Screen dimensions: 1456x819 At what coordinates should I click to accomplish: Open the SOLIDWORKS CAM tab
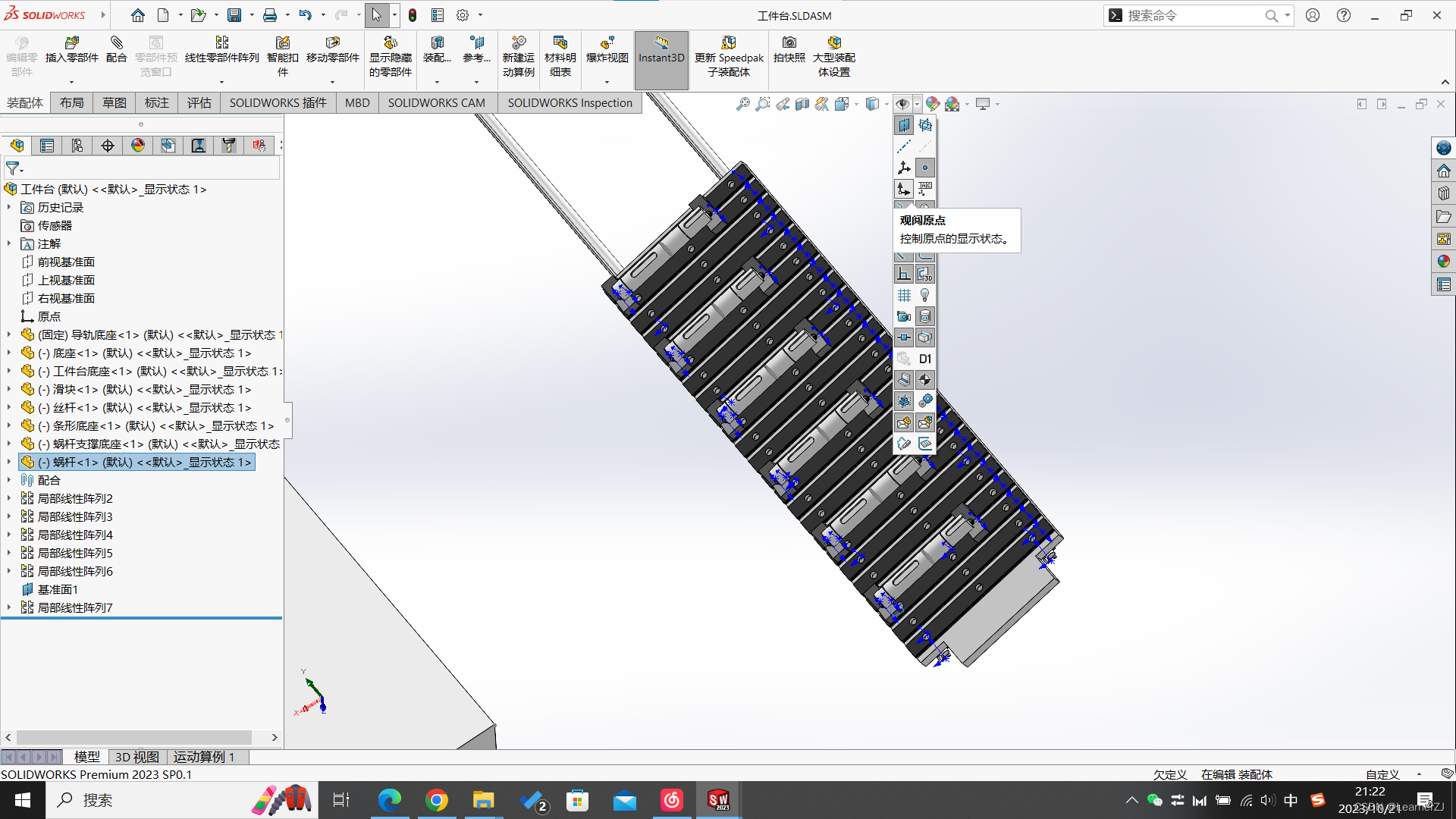click(436, 103)
